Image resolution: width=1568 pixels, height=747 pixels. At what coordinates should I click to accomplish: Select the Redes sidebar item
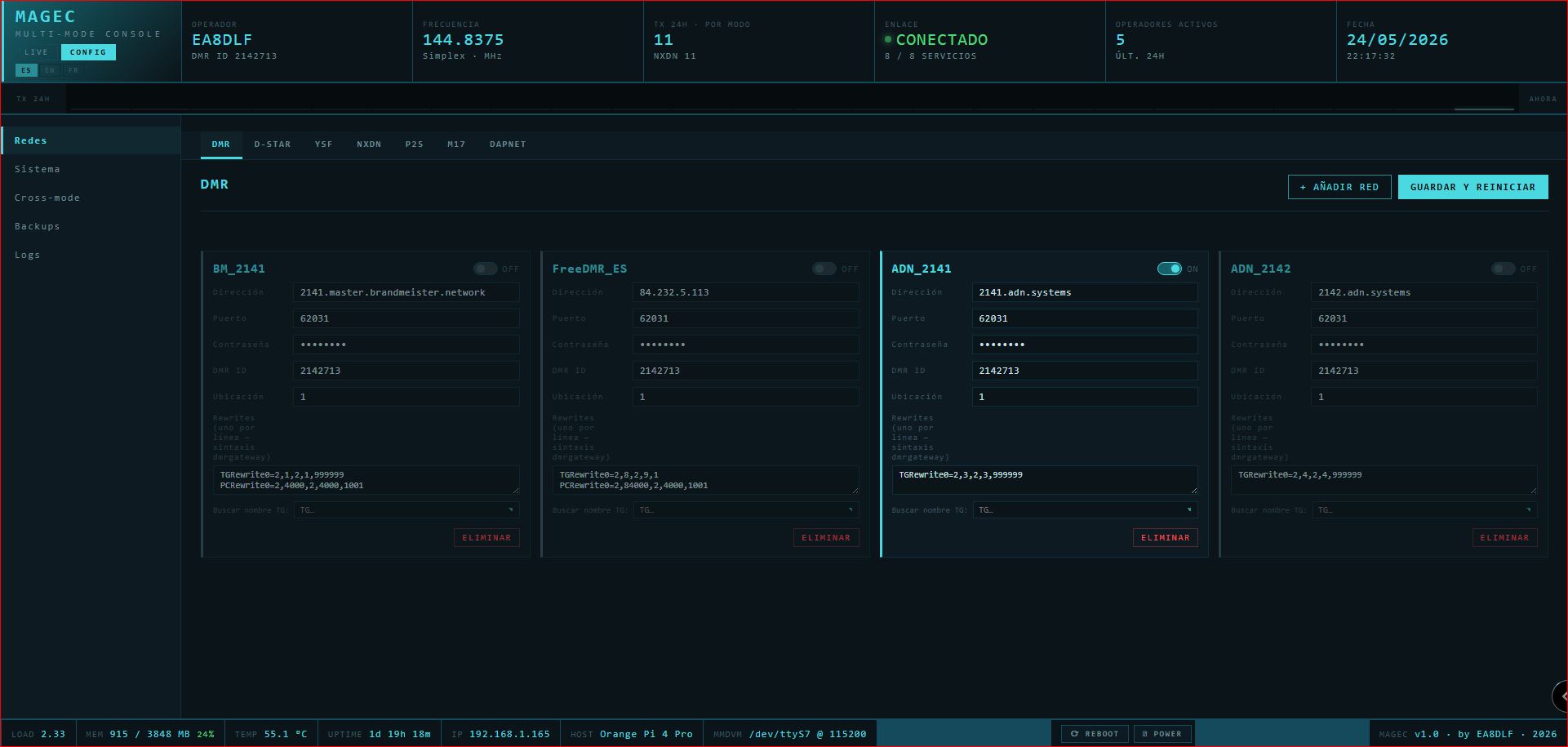coord(91,140)
